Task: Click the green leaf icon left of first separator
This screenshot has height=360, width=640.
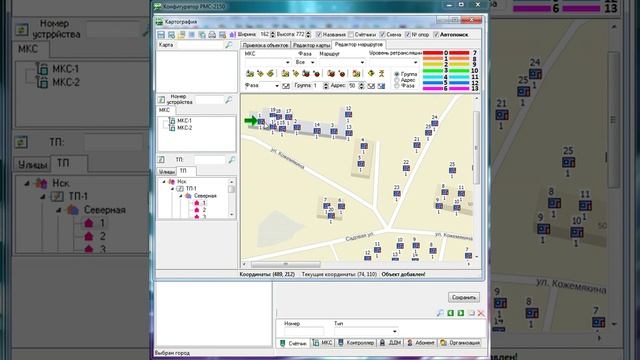Action: 270,73
